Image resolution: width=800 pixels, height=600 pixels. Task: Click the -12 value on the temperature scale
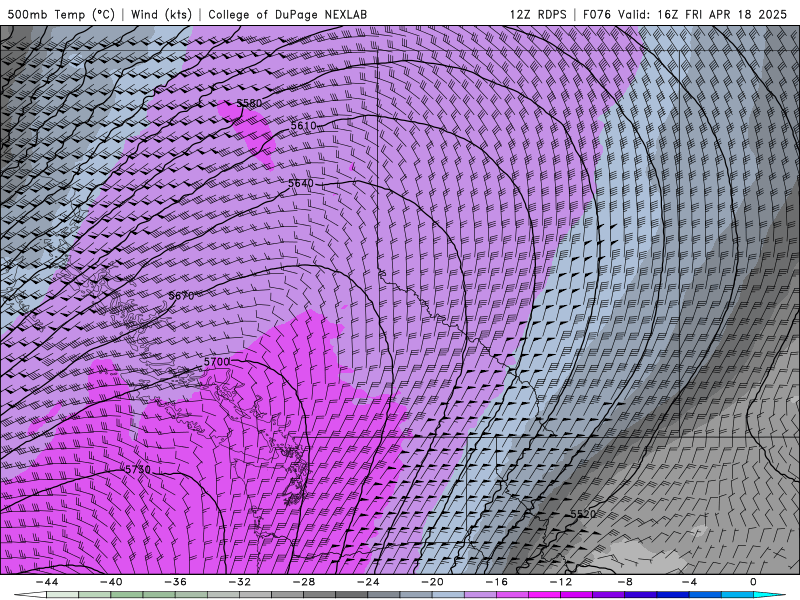click(561, 582)
